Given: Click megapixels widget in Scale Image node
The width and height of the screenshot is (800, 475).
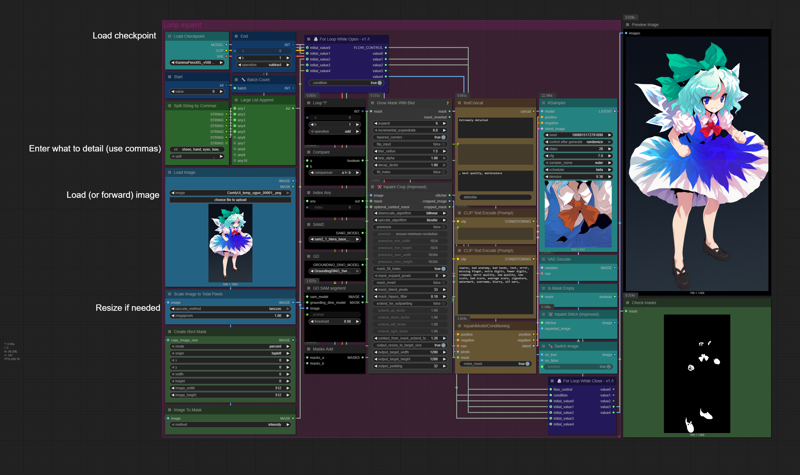Looking at the screenshot, I should tap(230, 316).
